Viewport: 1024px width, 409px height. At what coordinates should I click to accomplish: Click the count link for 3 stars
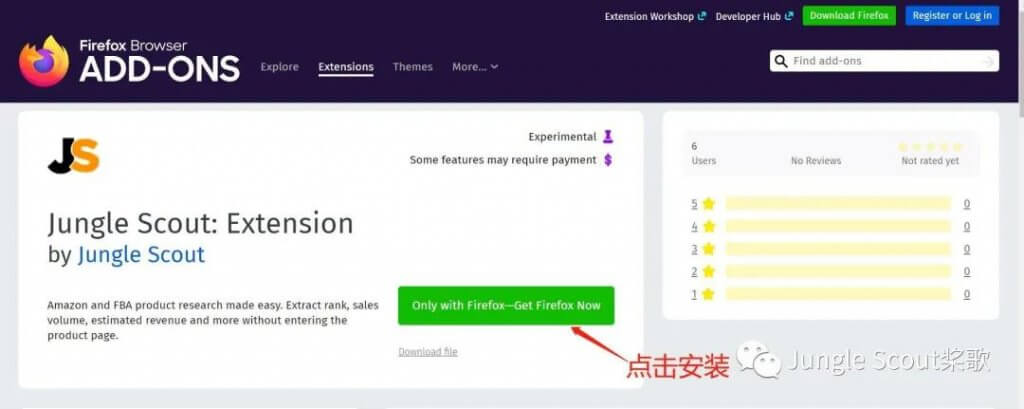click(x=967, y=249)
